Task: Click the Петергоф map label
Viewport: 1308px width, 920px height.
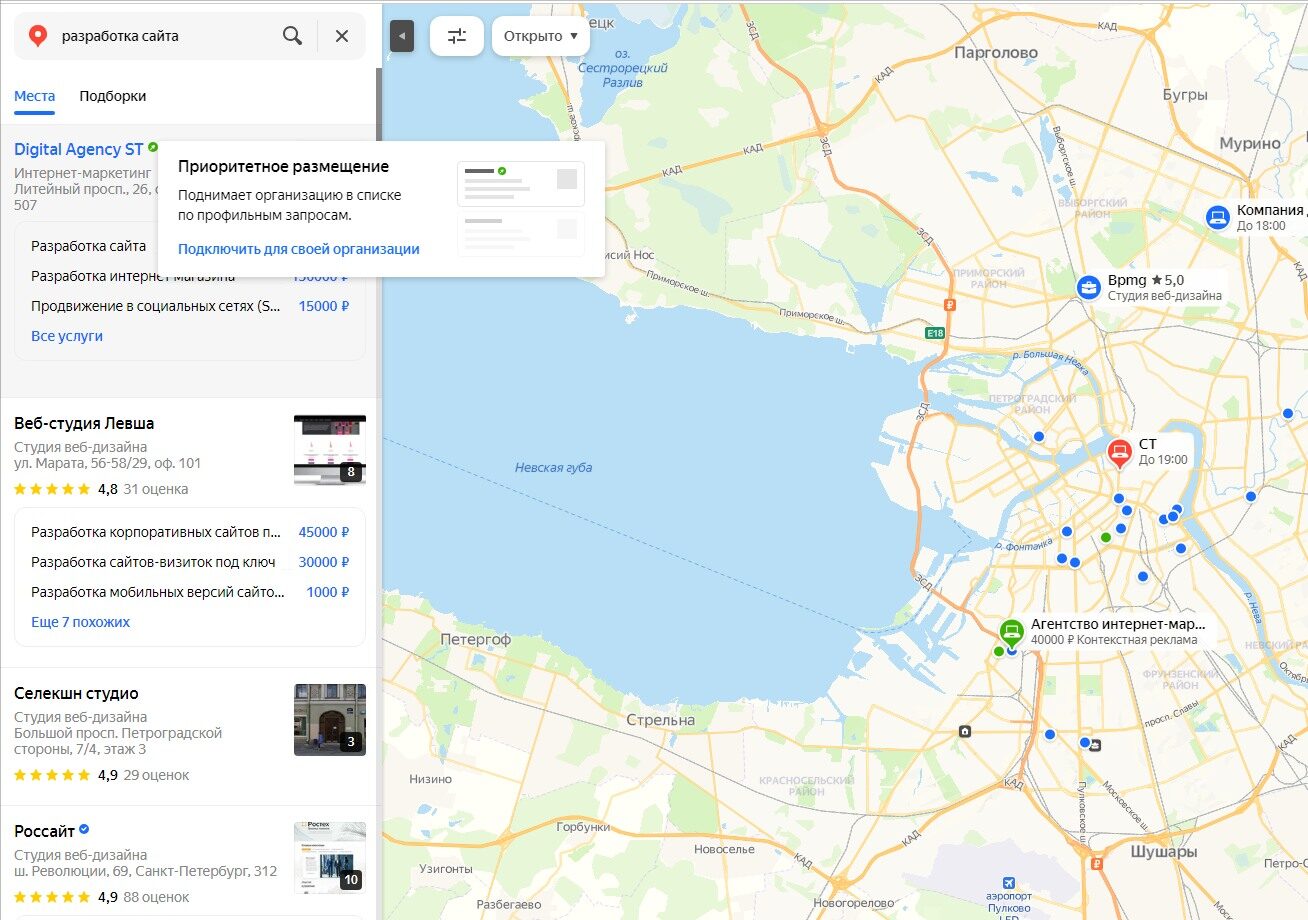Action: tap(475, 639)
